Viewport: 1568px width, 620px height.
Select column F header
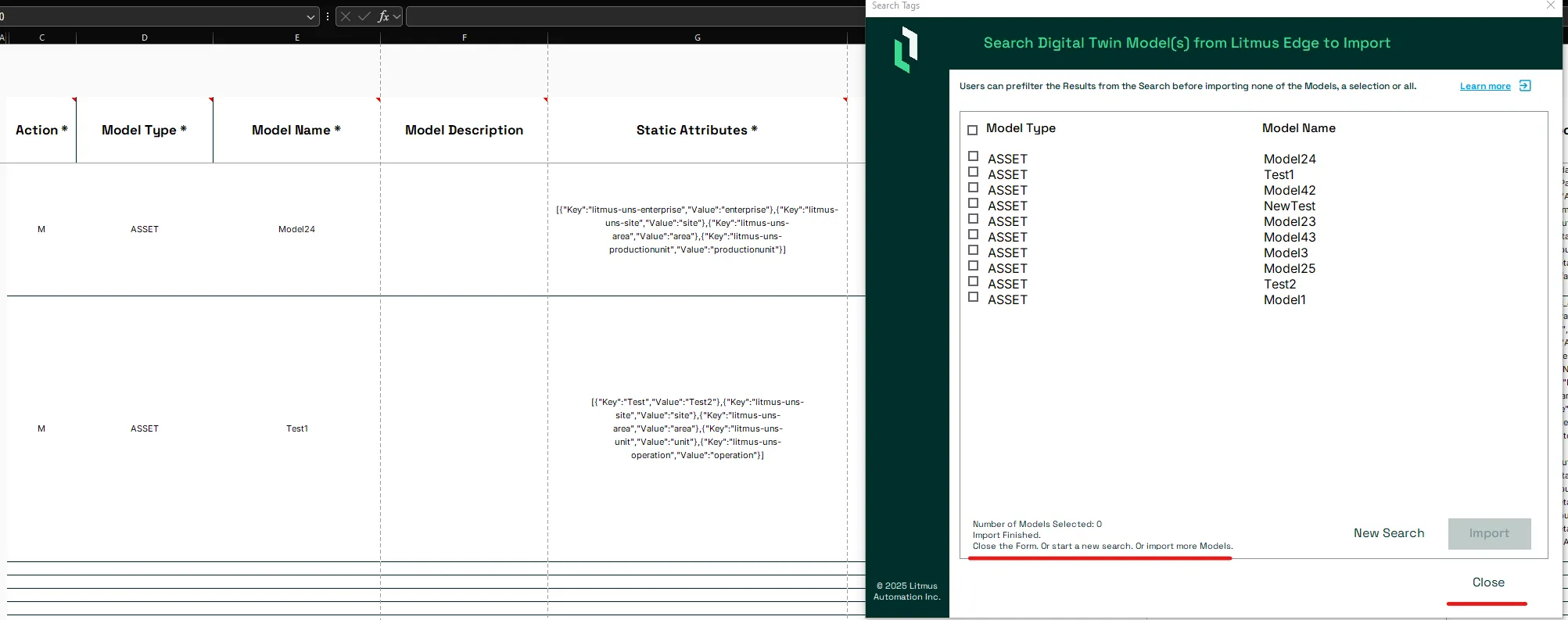(465, 38)
